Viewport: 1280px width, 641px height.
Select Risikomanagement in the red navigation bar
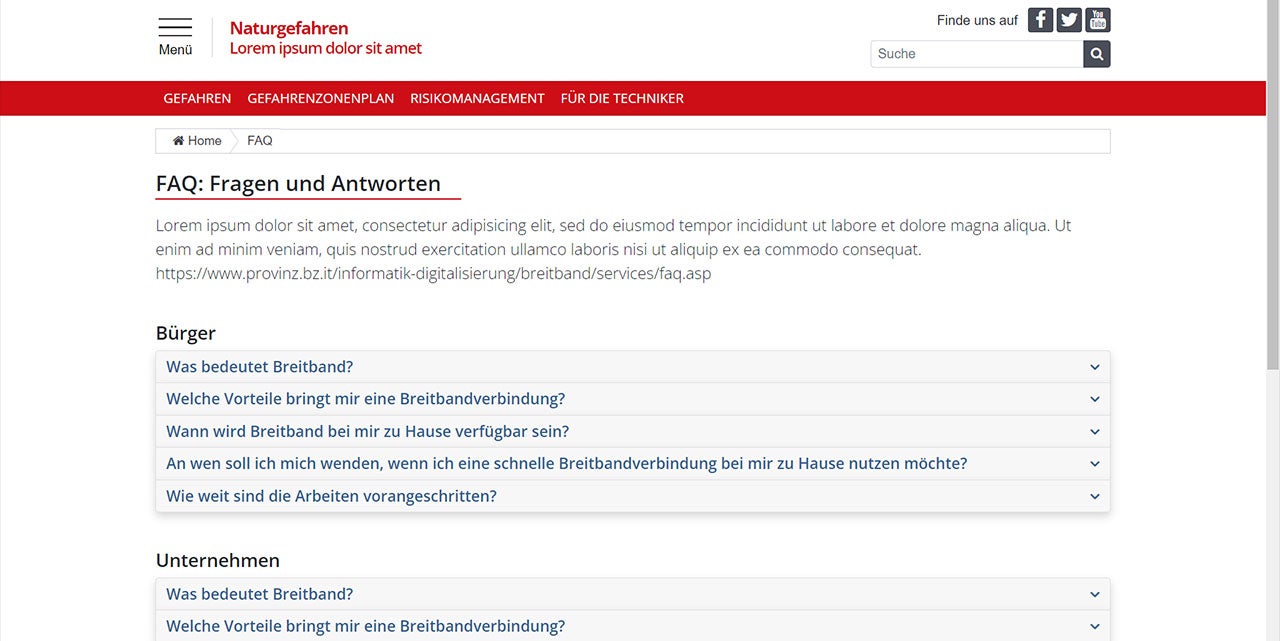click(x=477, y=98)
